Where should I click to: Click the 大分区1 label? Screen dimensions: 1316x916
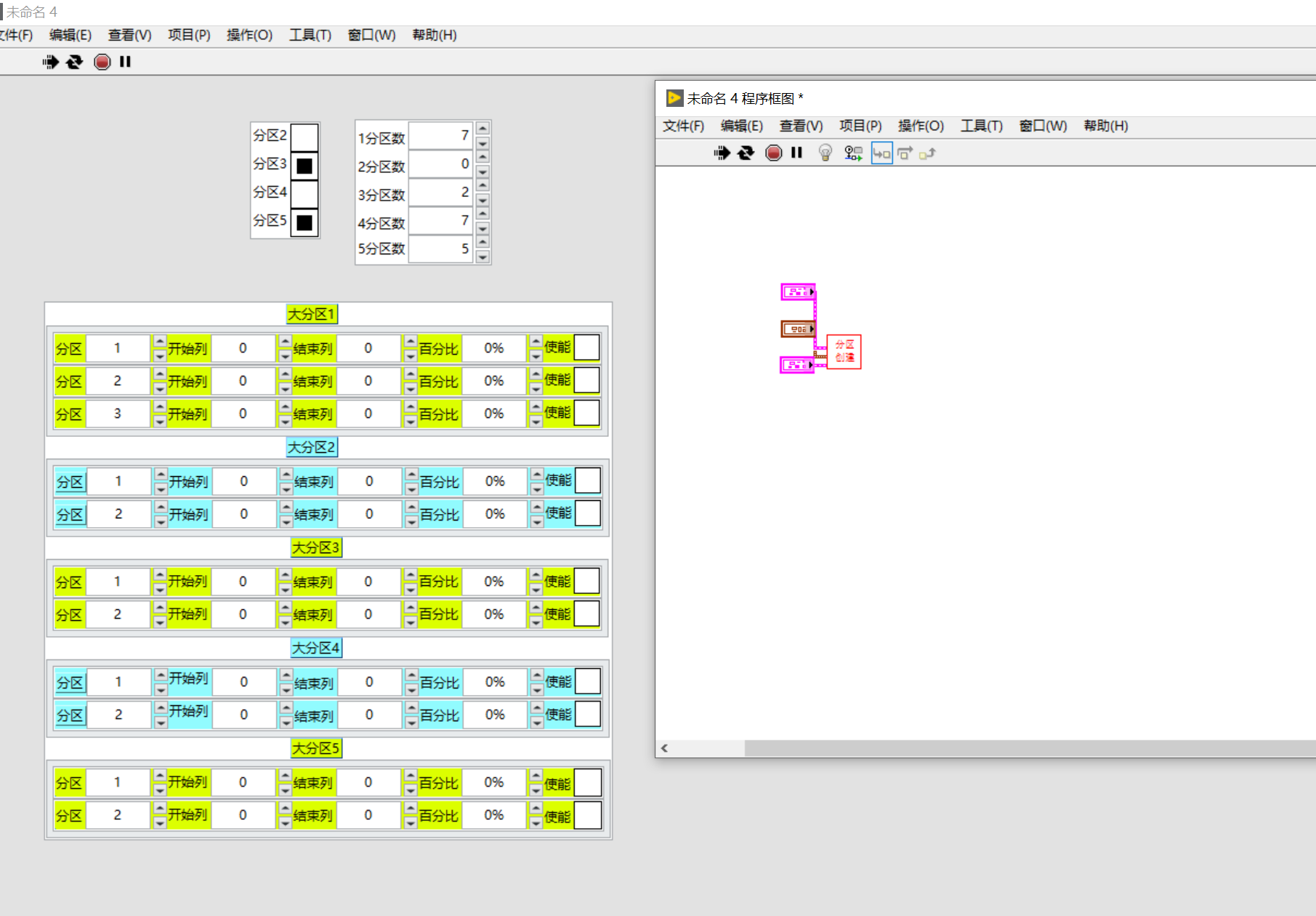[x=311, y=314]
